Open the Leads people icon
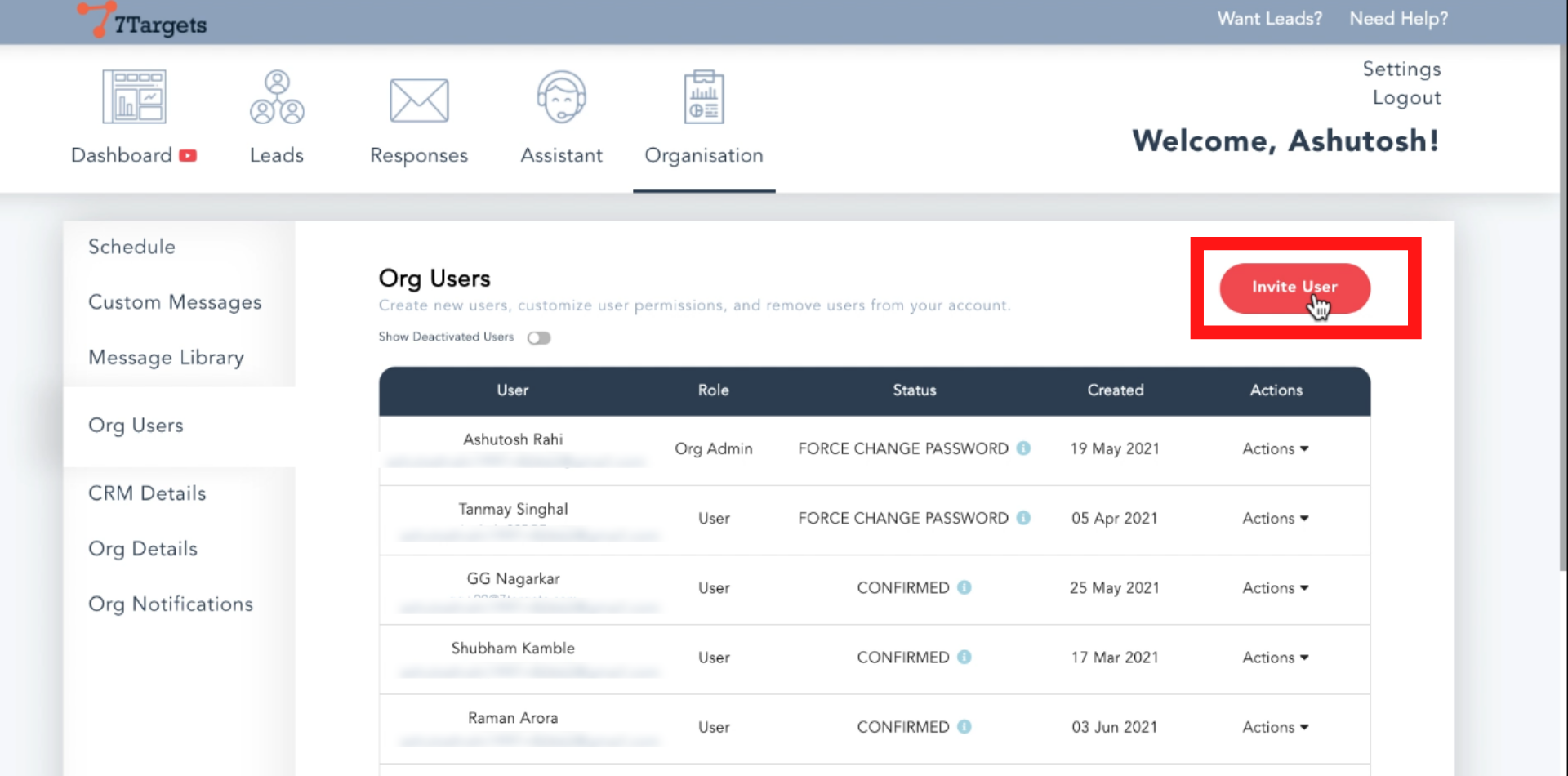Screen dimensions: 1568x776 277,97
